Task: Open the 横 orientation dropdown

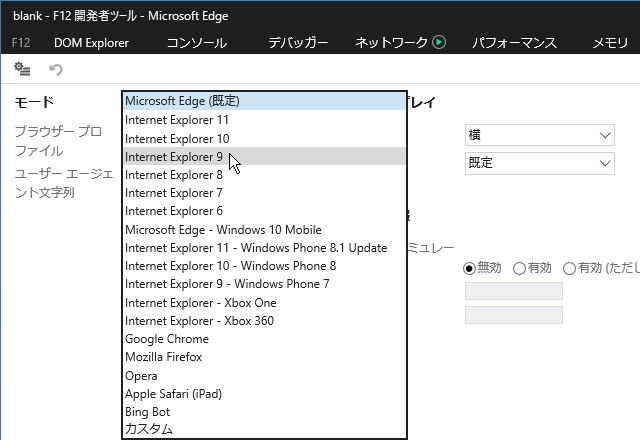Action: click(x=540, y=135)
